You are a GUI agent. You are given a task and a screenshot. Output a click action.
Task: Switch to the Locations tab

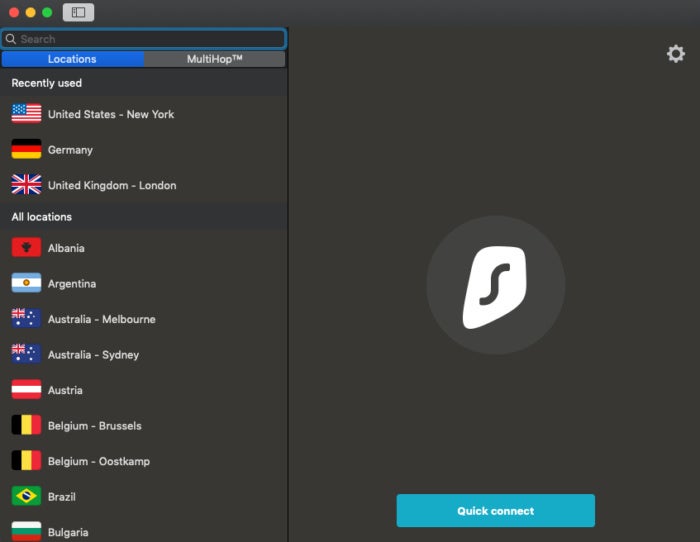72,59
